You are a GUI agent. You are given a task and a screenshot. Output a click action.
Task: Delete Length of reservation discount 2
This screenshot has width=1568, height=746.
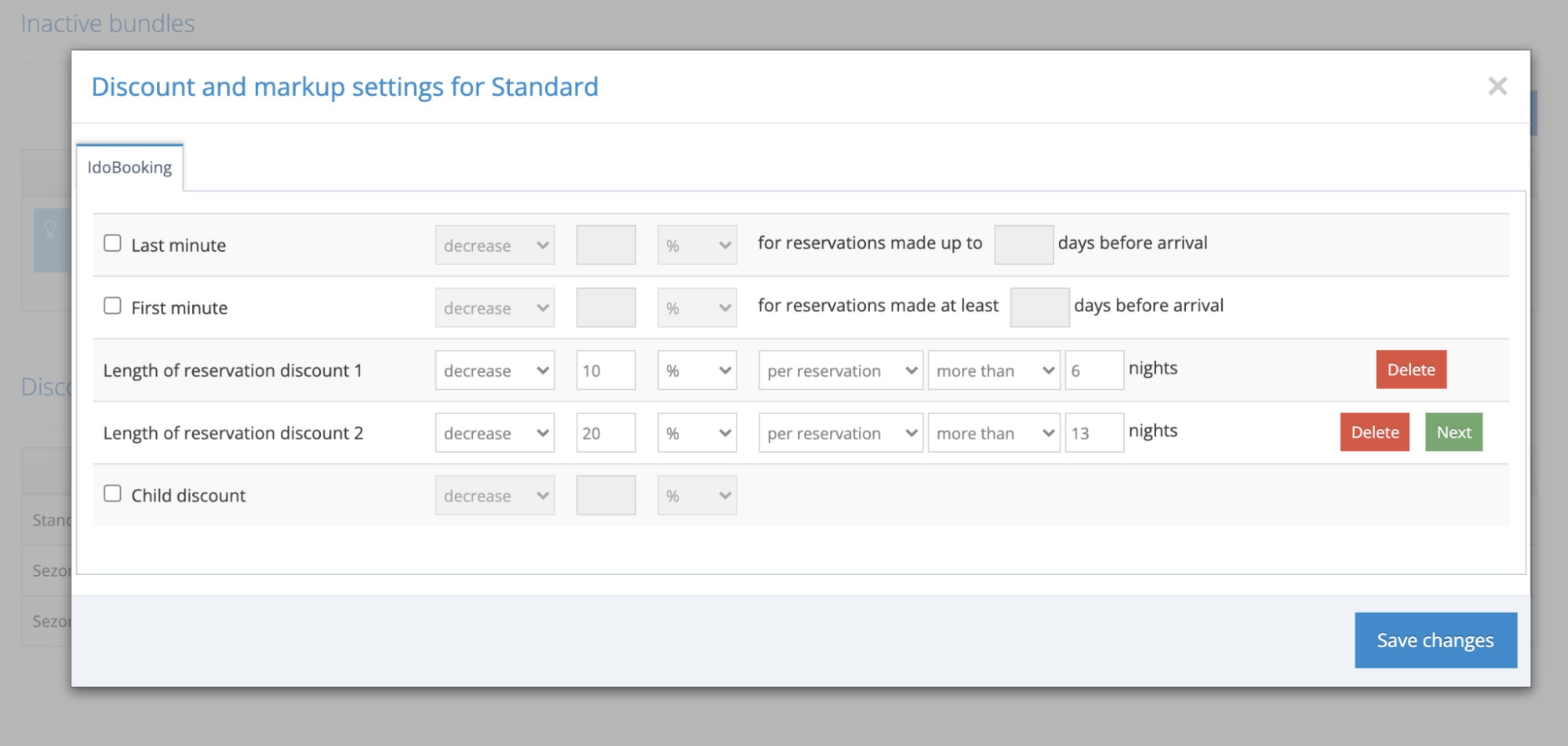(x=1374, y=432)
